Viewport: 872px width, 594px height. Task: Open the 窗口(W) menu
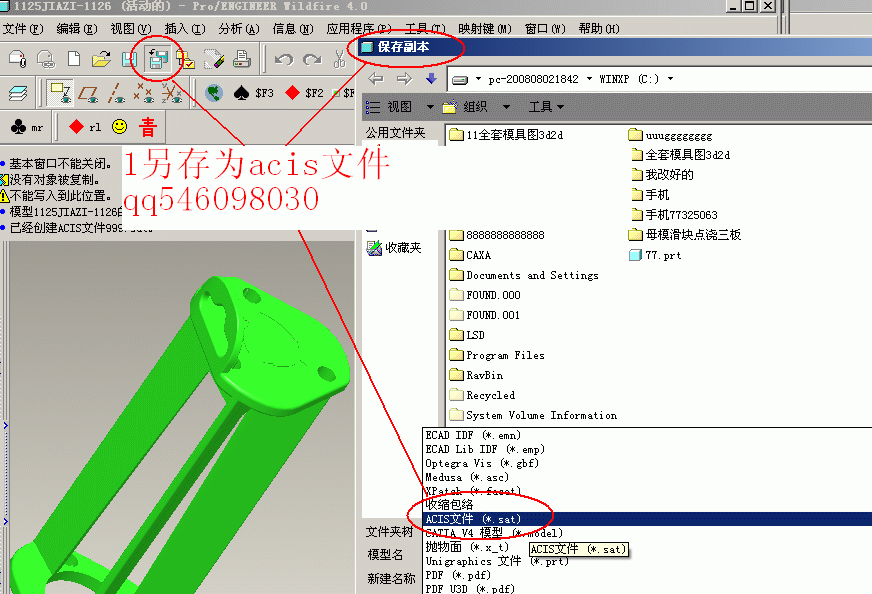click(545, 29)
